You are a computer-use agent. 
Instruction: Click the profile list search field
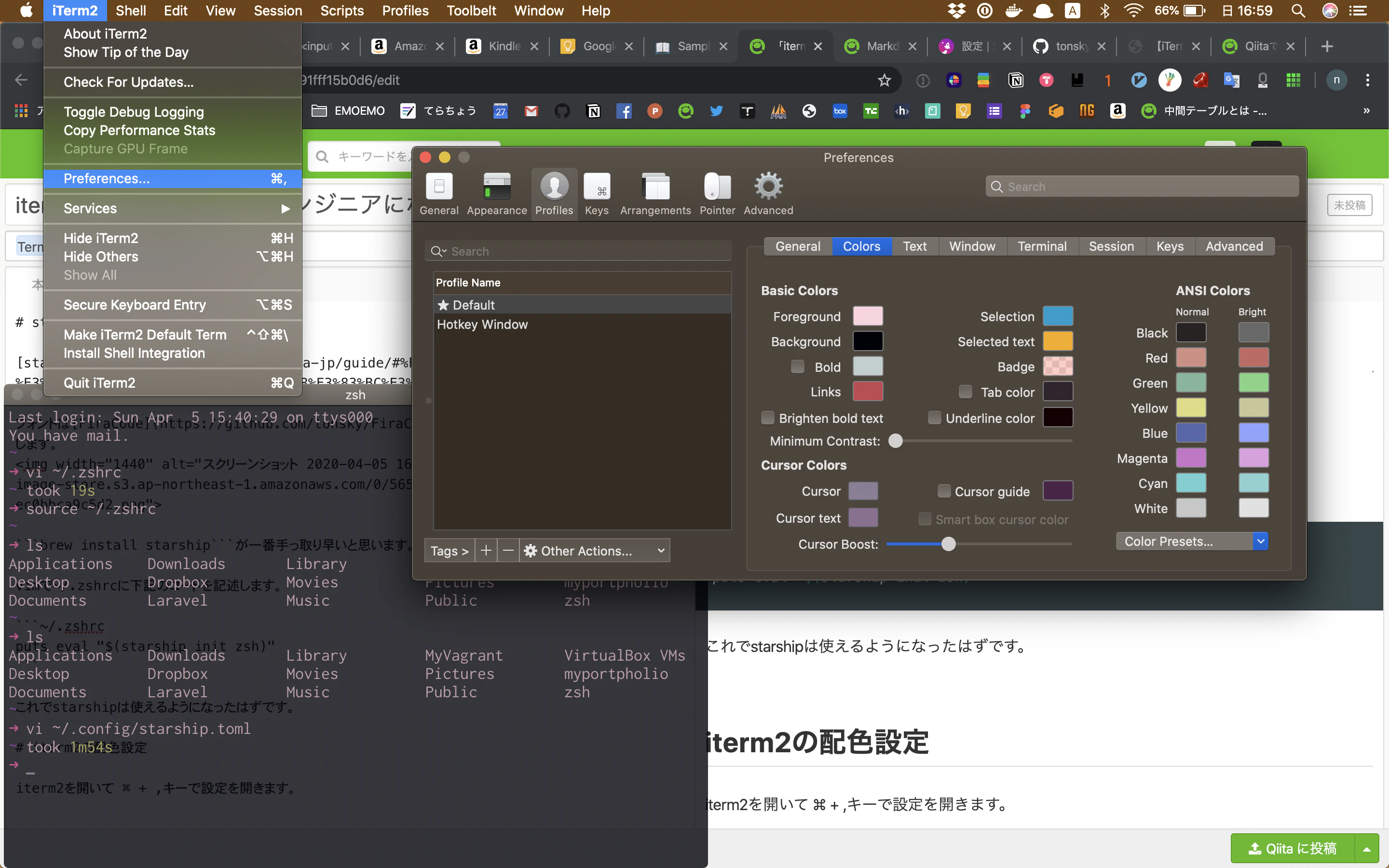578,251
